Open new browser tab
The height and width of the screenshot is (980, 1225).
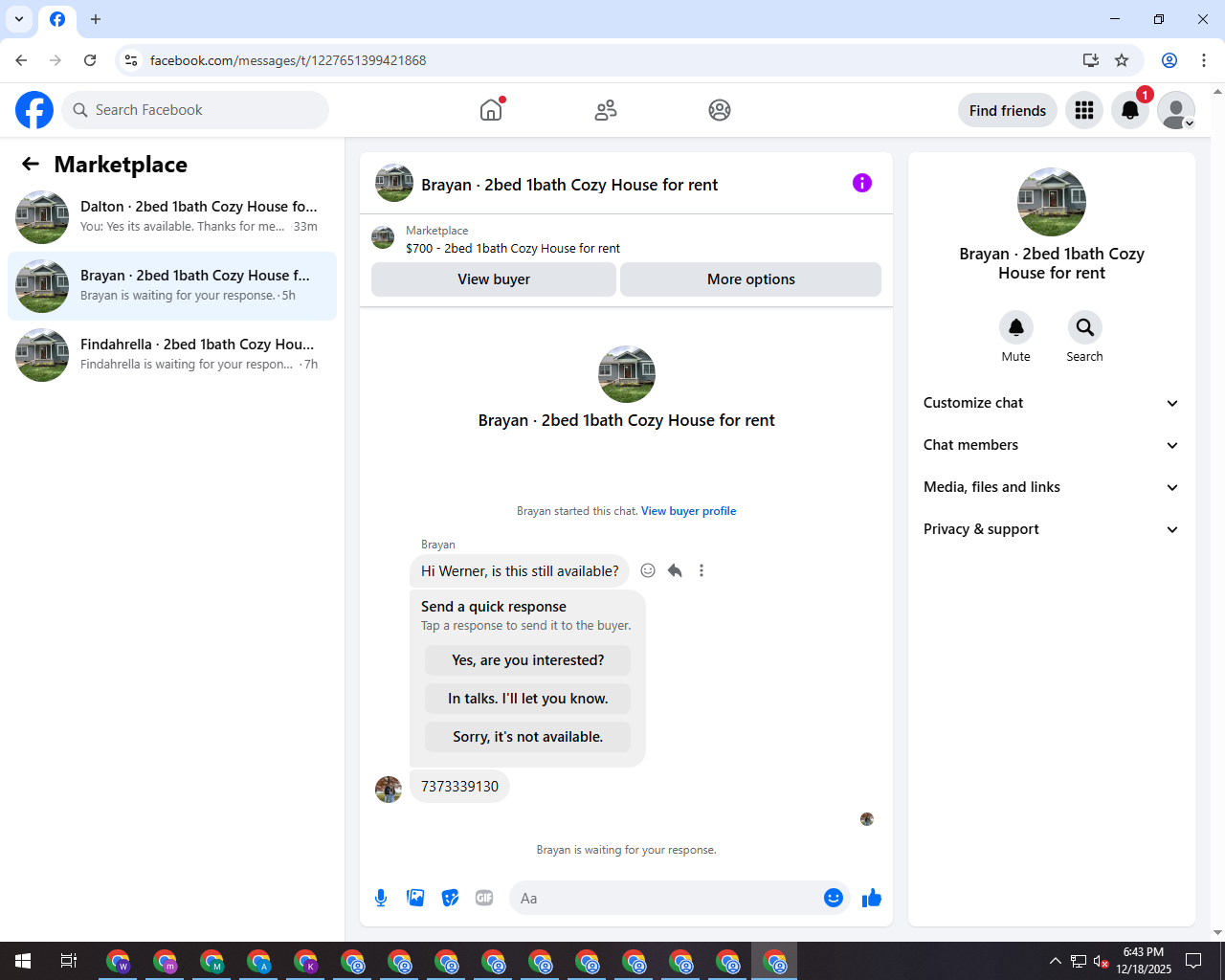[96, 19]
